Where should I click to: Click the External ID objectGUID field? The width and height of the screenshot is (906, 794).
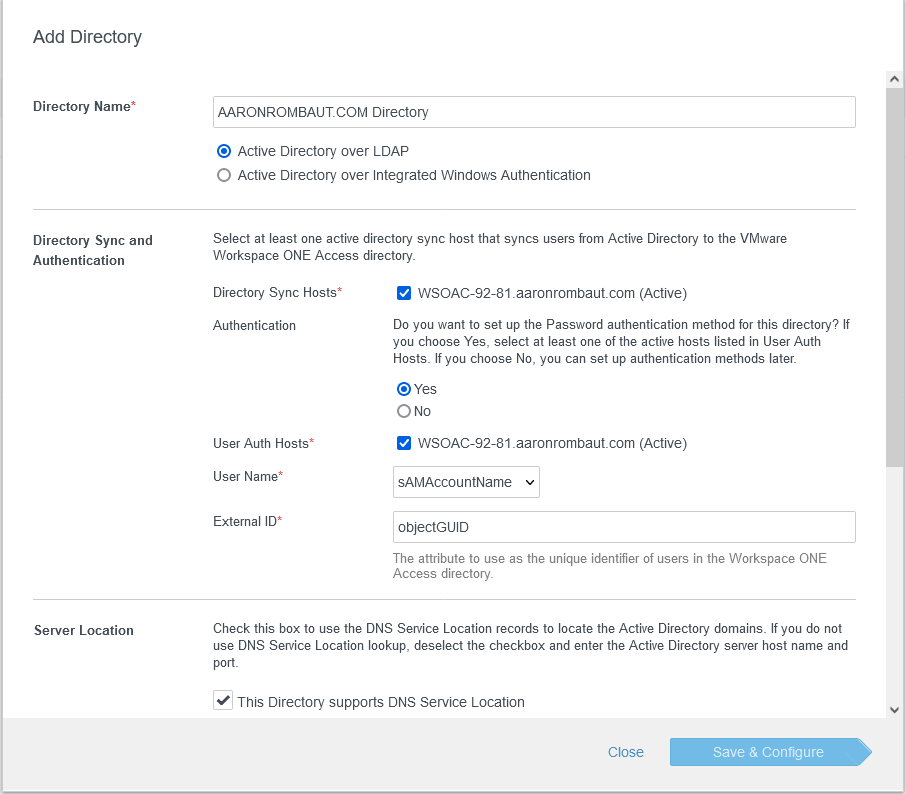tap(624, 526)
